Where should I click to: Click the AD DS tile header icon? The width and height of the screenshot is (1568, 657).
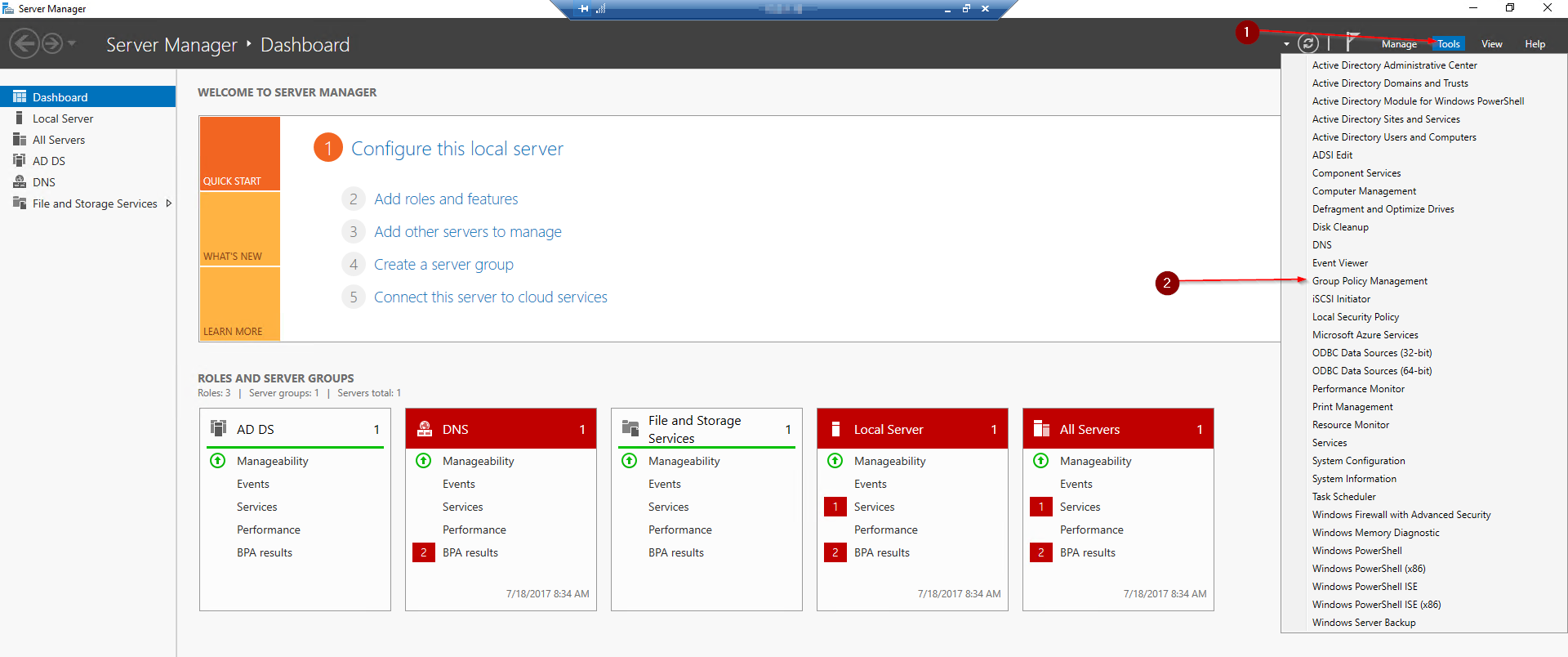click(219, 428)
